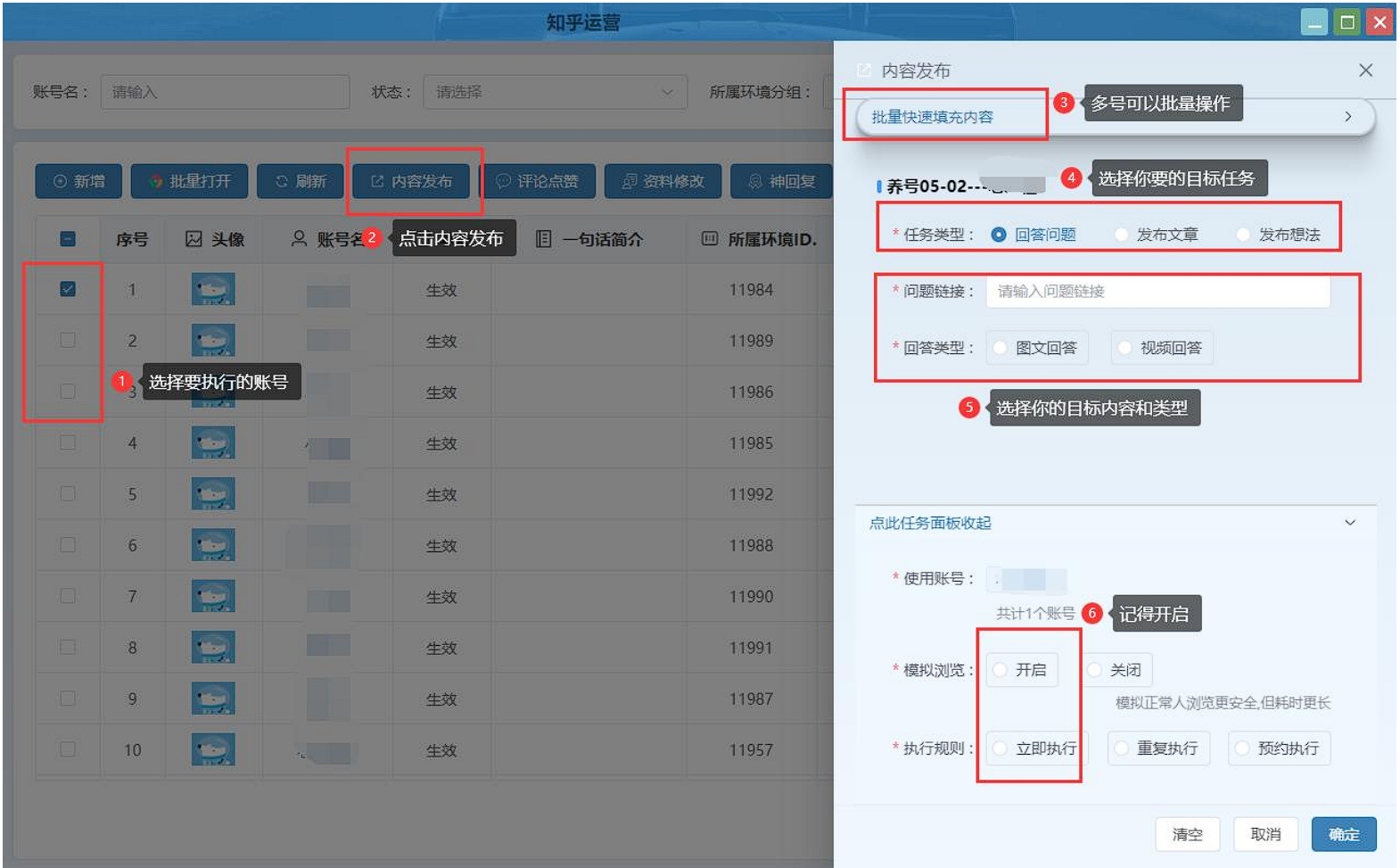Click the 刷新 refresh button
The image size is (1400, 868).
click(301, 181)
